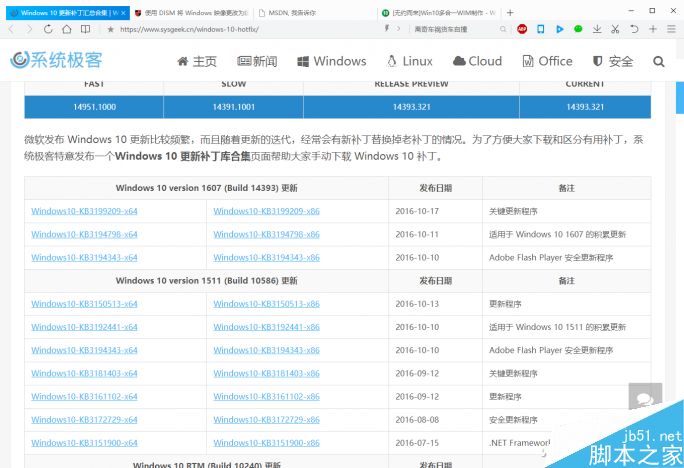Open the 安全 navigation item
This screenshot has height=468, width=684.
(x=613, y=61)
